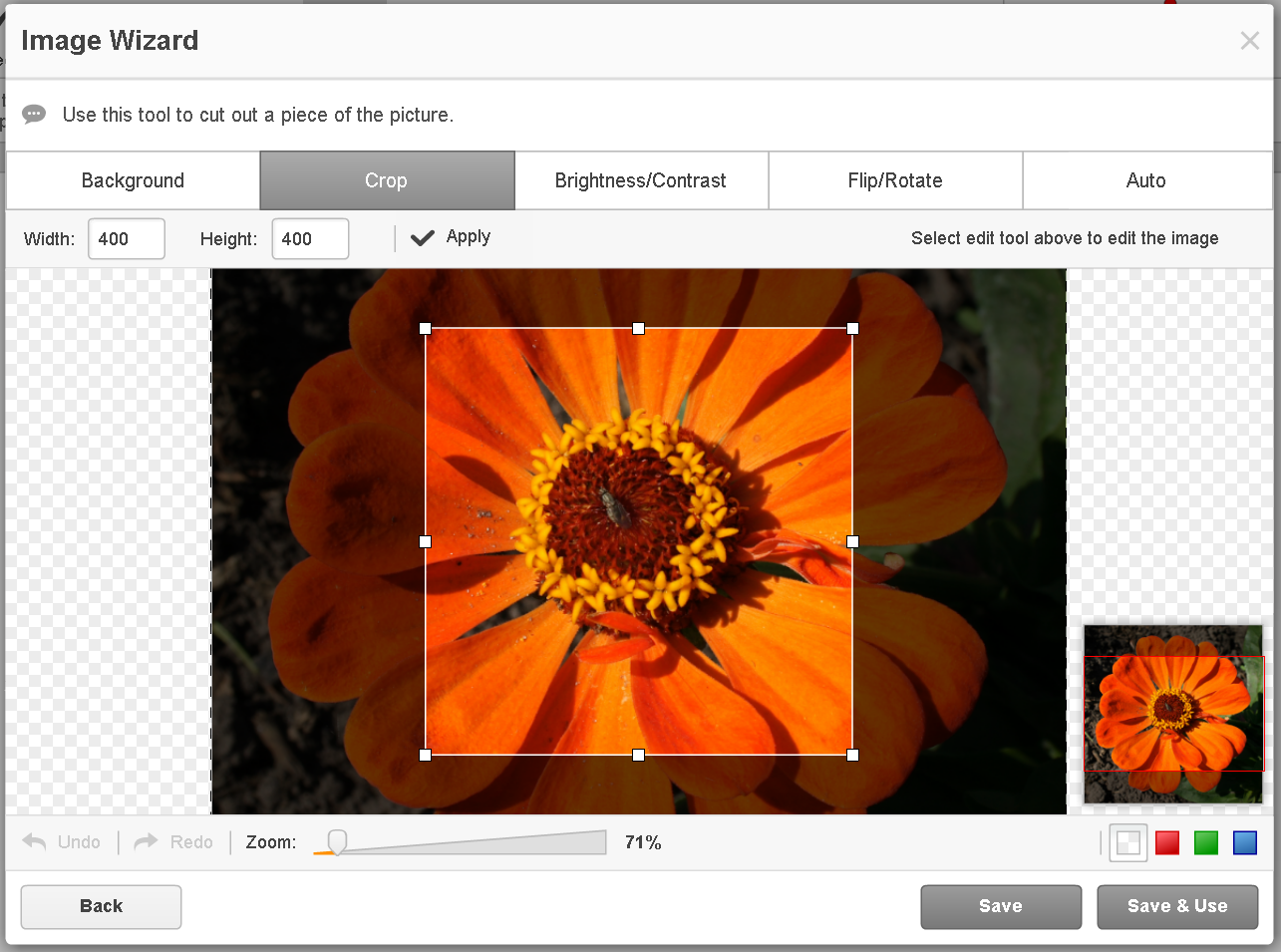Select the green color swatch
This screenshot has height=952, width=1281.
pos(1205,841)
